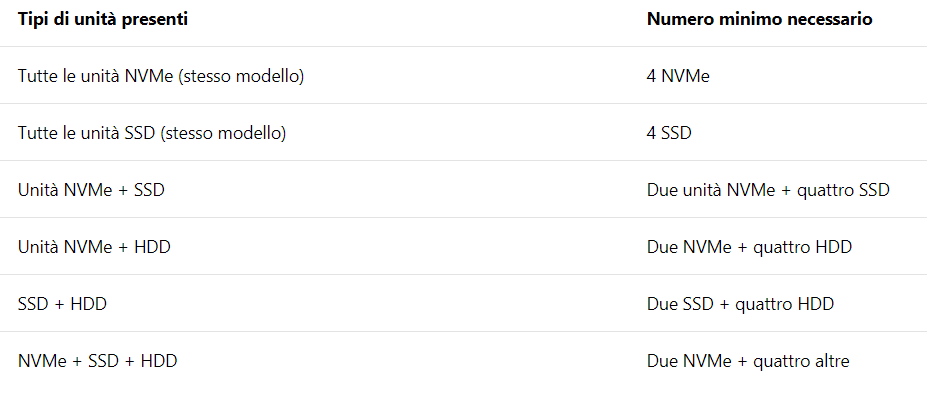Select 'Due unità NVMe + quattro SSD' cell
The image size is (927, 395).
tap(768, 190)
